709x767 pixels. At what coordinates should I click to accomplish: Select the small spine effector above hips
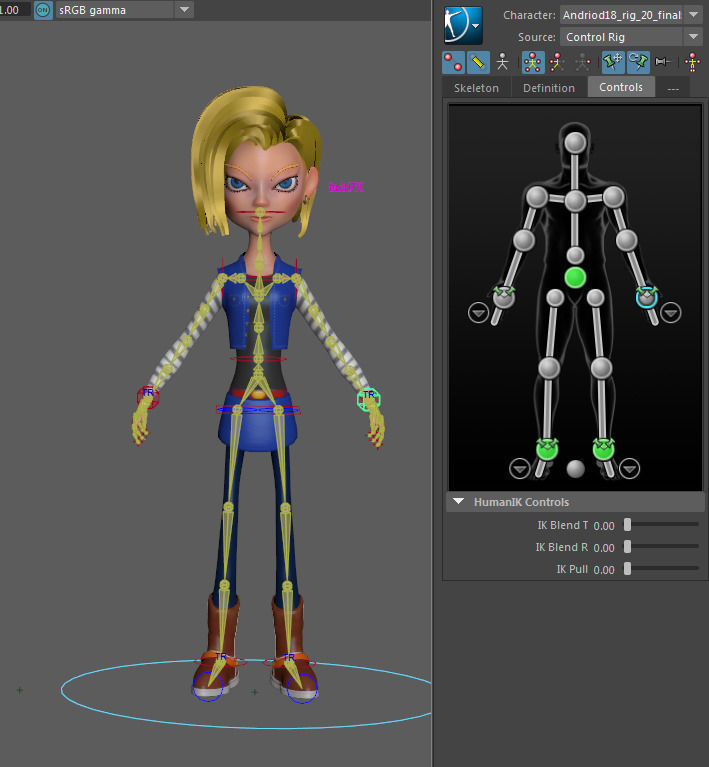tap(575, 255)
